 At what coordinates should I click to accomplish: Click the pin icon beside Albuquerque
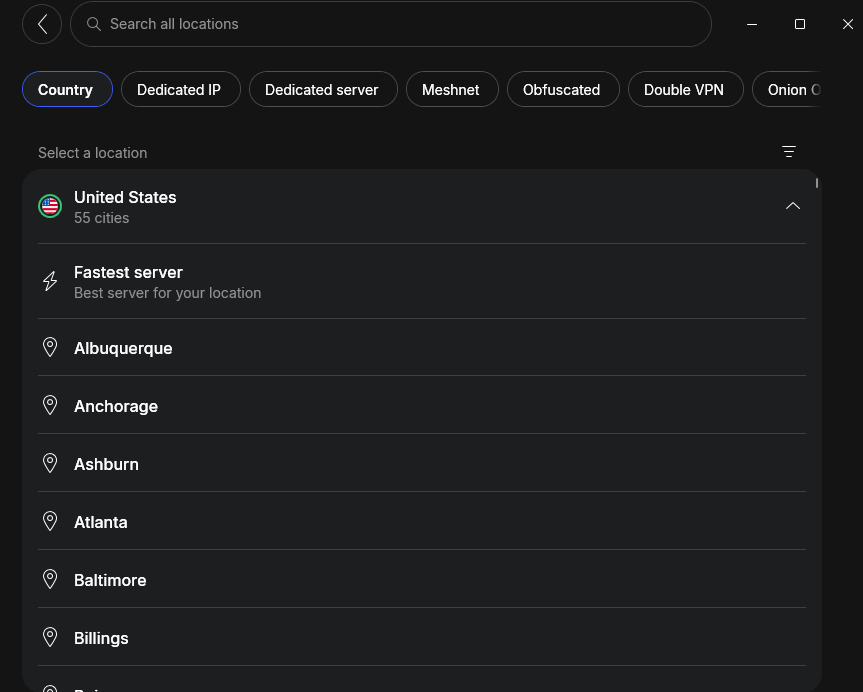coord(50,347)
